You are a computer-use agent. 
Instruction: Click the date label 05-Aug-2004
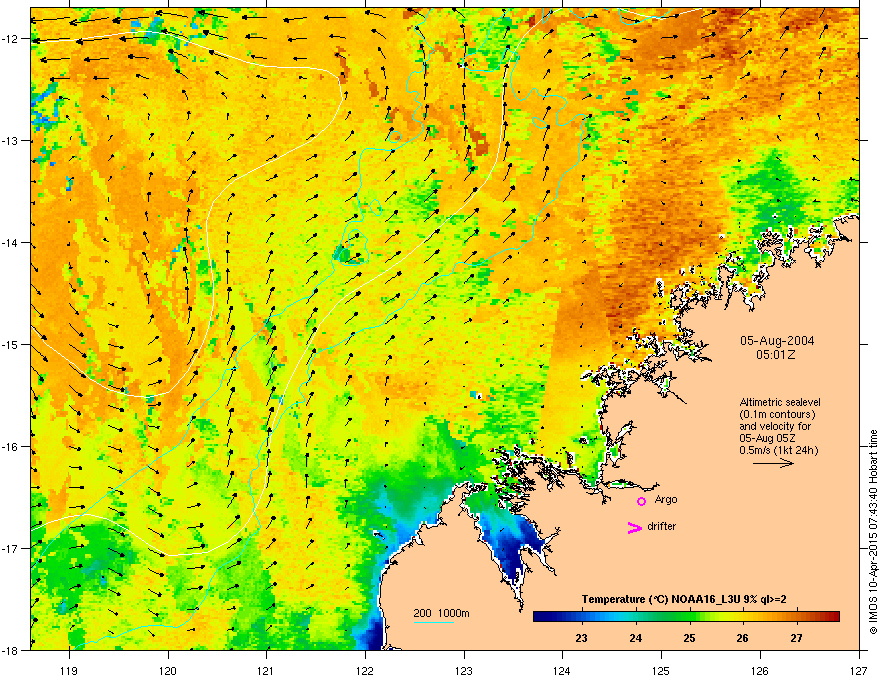[777, 341]
